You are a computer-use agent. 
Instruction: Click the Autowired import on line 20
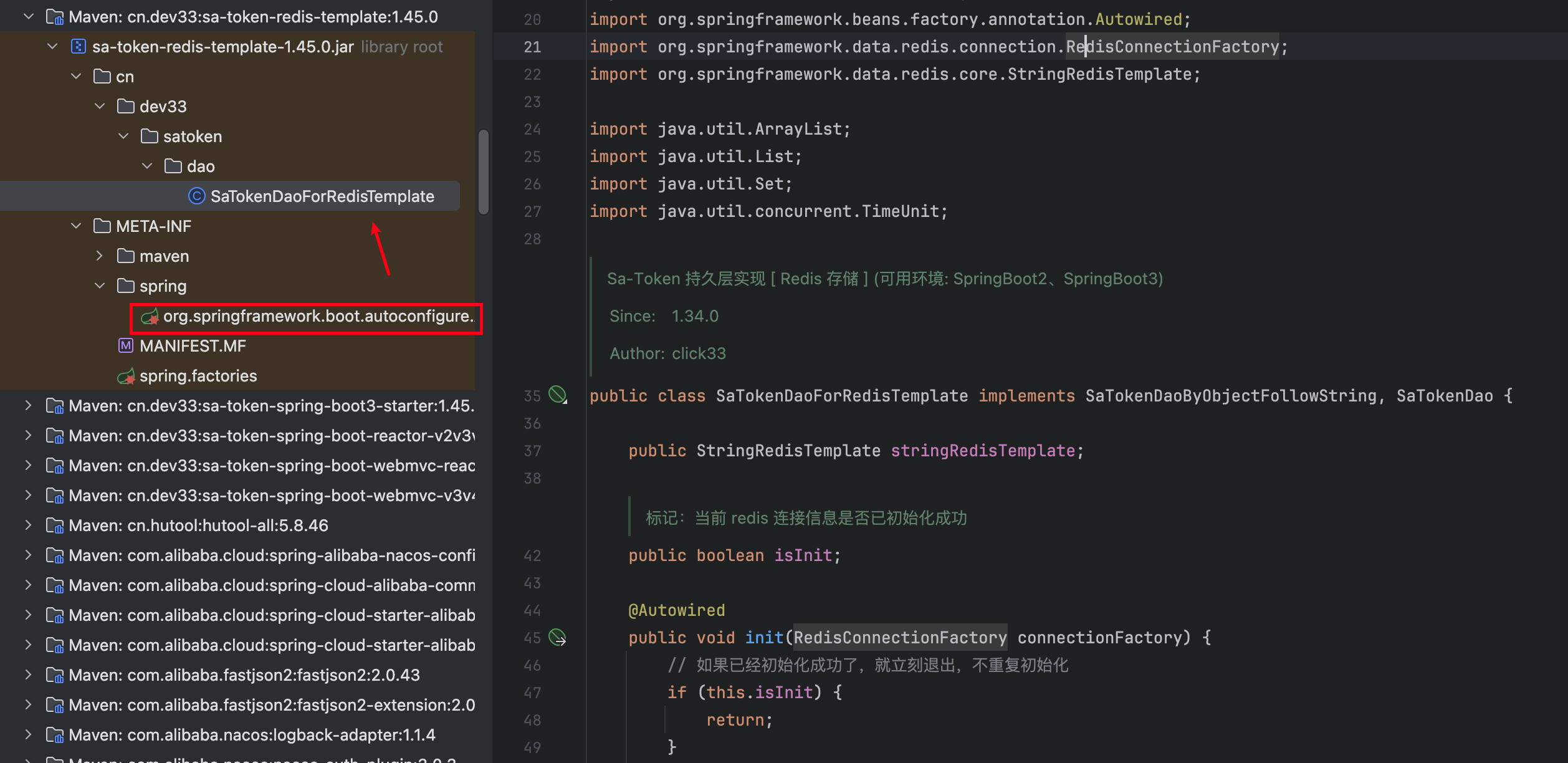pos(1139,19)
